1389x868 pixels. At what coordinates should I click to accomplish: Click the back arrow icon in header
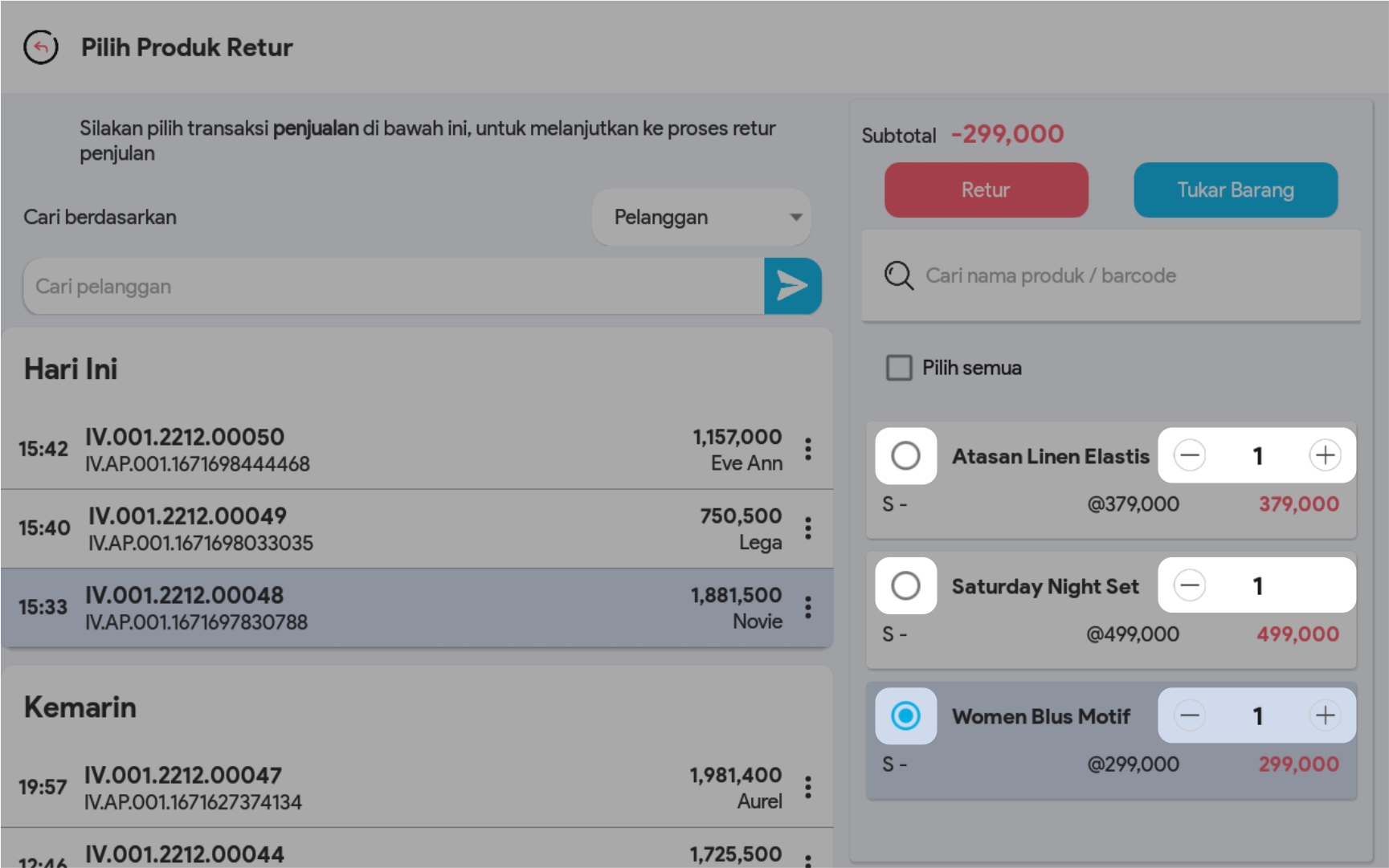tap(41, 47)
